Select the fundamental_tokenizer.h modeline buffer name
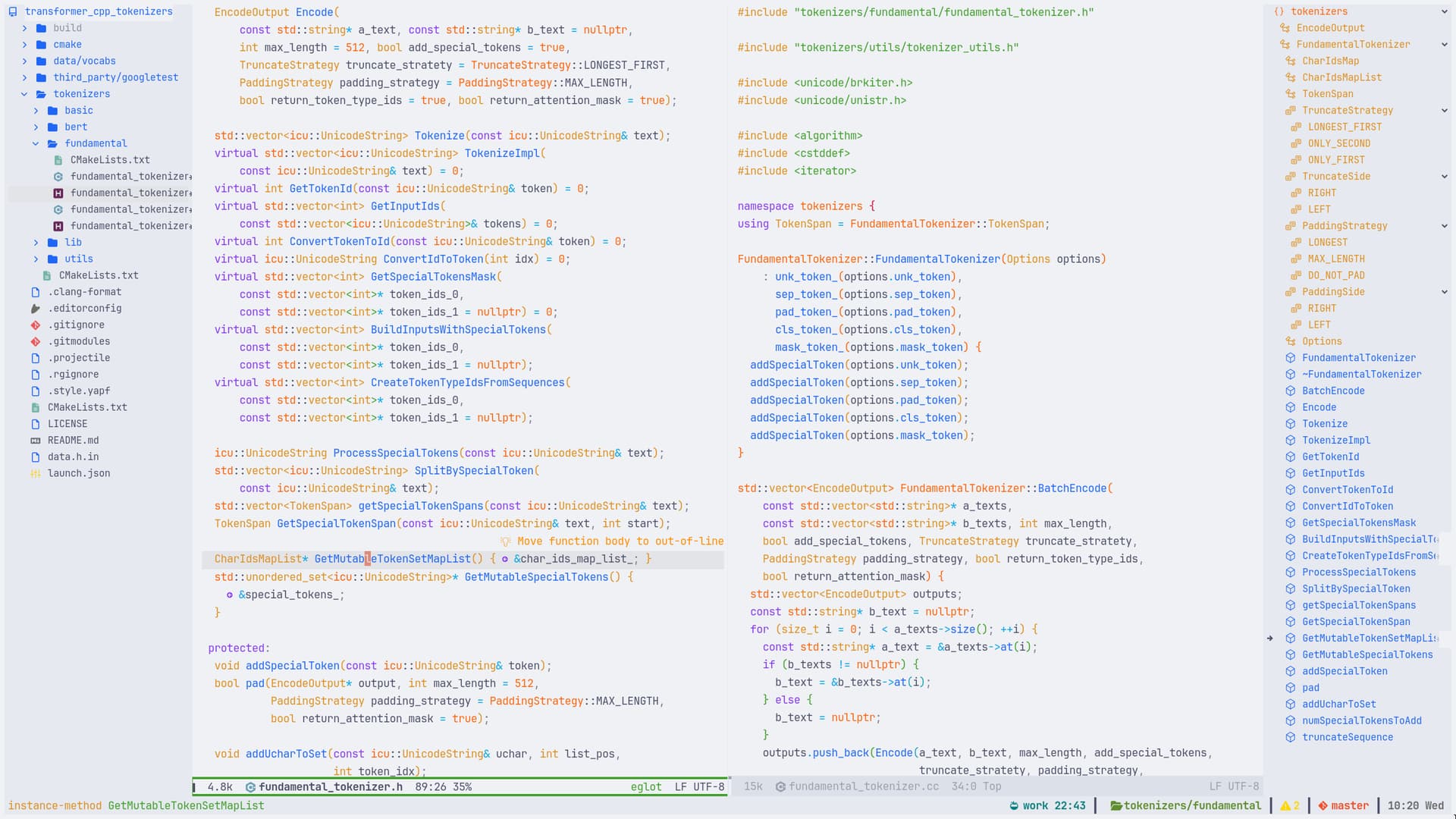Screen dimensions: 1456x819 [330, 787]
